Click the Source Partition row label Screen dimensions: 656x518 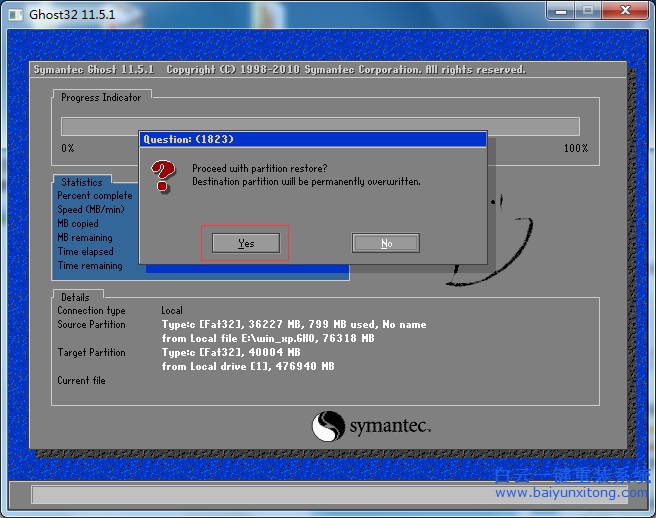click(91, 324)
